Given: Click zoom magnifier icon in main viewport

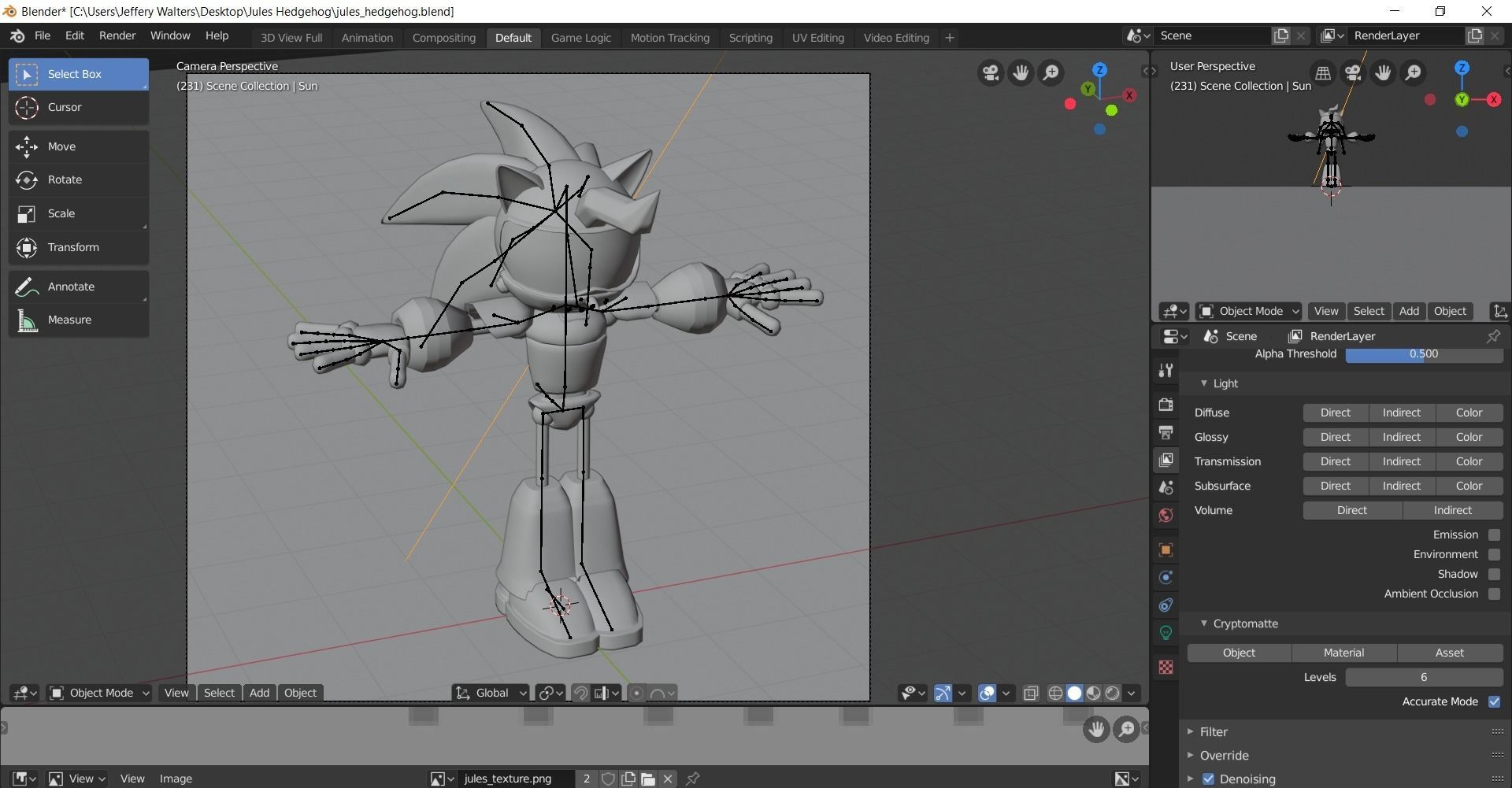Looking at the screenshot, I should coord(1051,73).
